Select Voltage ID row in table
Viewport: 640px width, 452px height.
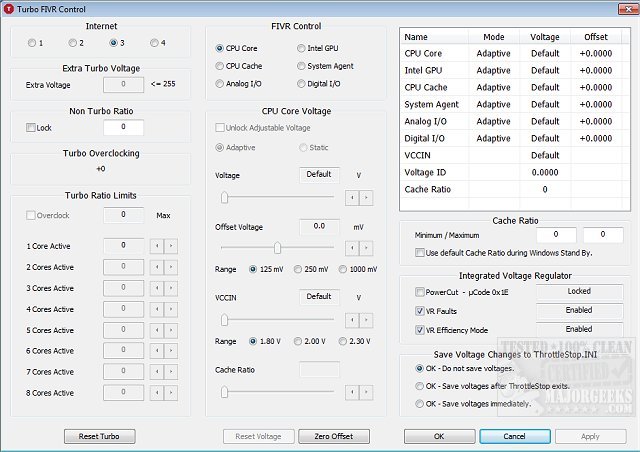(514, 172)
